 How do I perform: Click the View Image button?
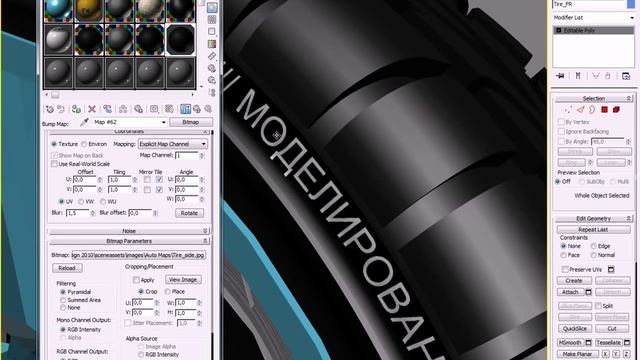[183, 280]
